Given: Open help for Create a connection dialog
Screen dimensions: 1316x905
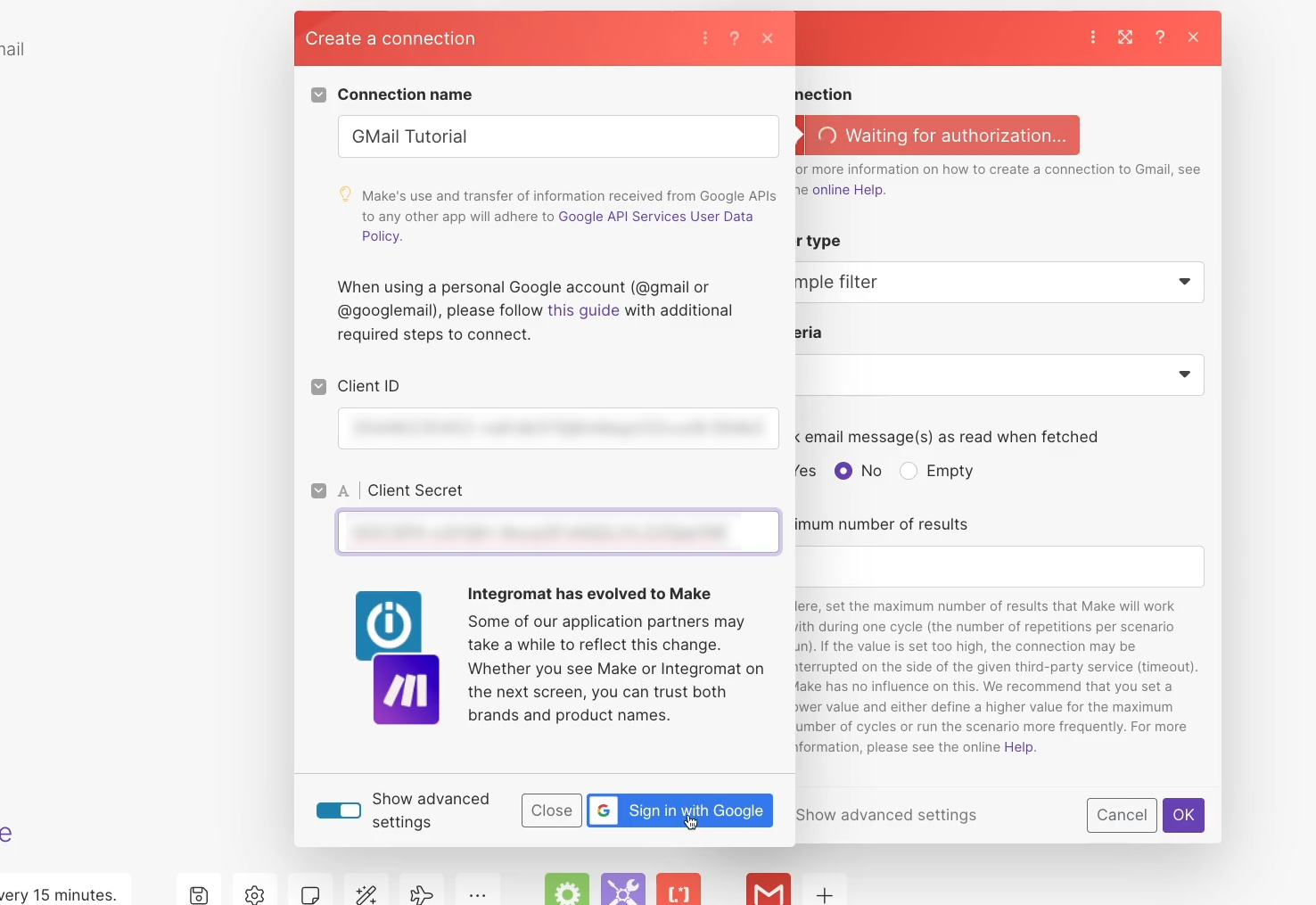Looking at the screenshot, I should (735, 38).
